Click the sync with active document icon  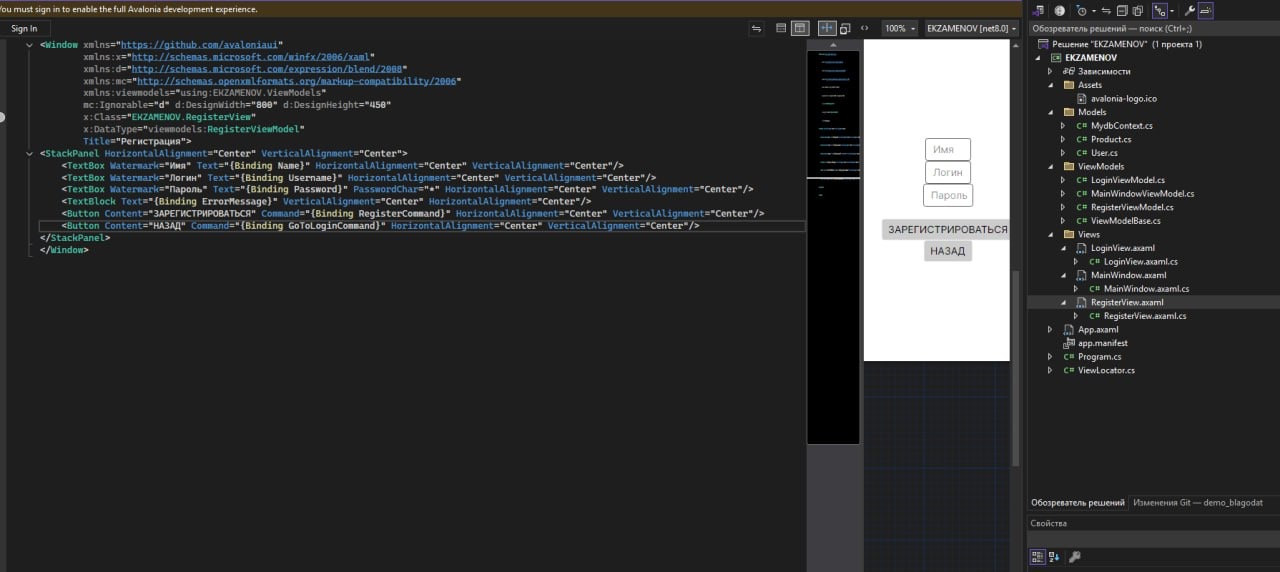1106,11
